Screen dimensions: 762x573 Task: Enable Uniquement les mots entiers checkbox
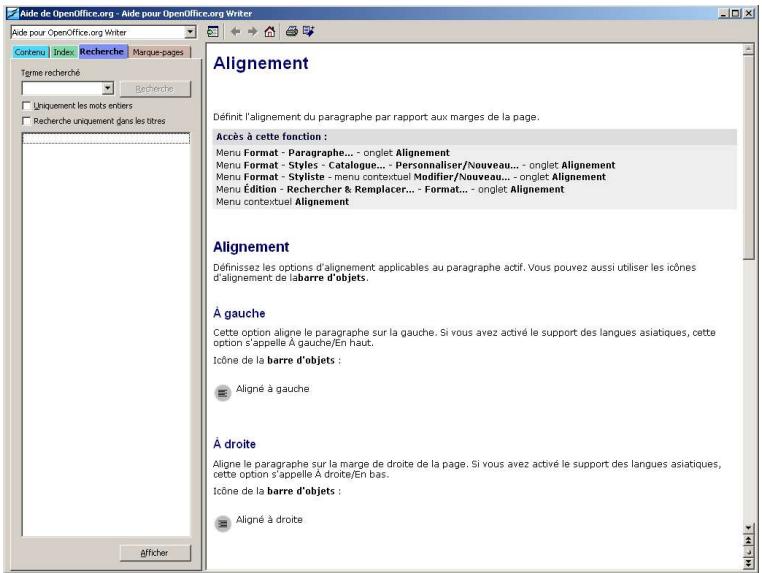(x=26, y=105)
